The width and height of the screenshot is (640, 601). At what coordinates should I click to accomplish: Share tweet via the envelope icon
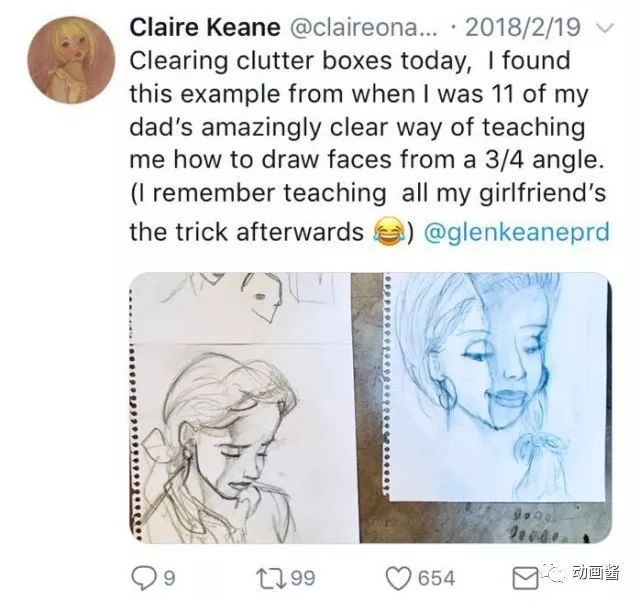click(525, 577)
